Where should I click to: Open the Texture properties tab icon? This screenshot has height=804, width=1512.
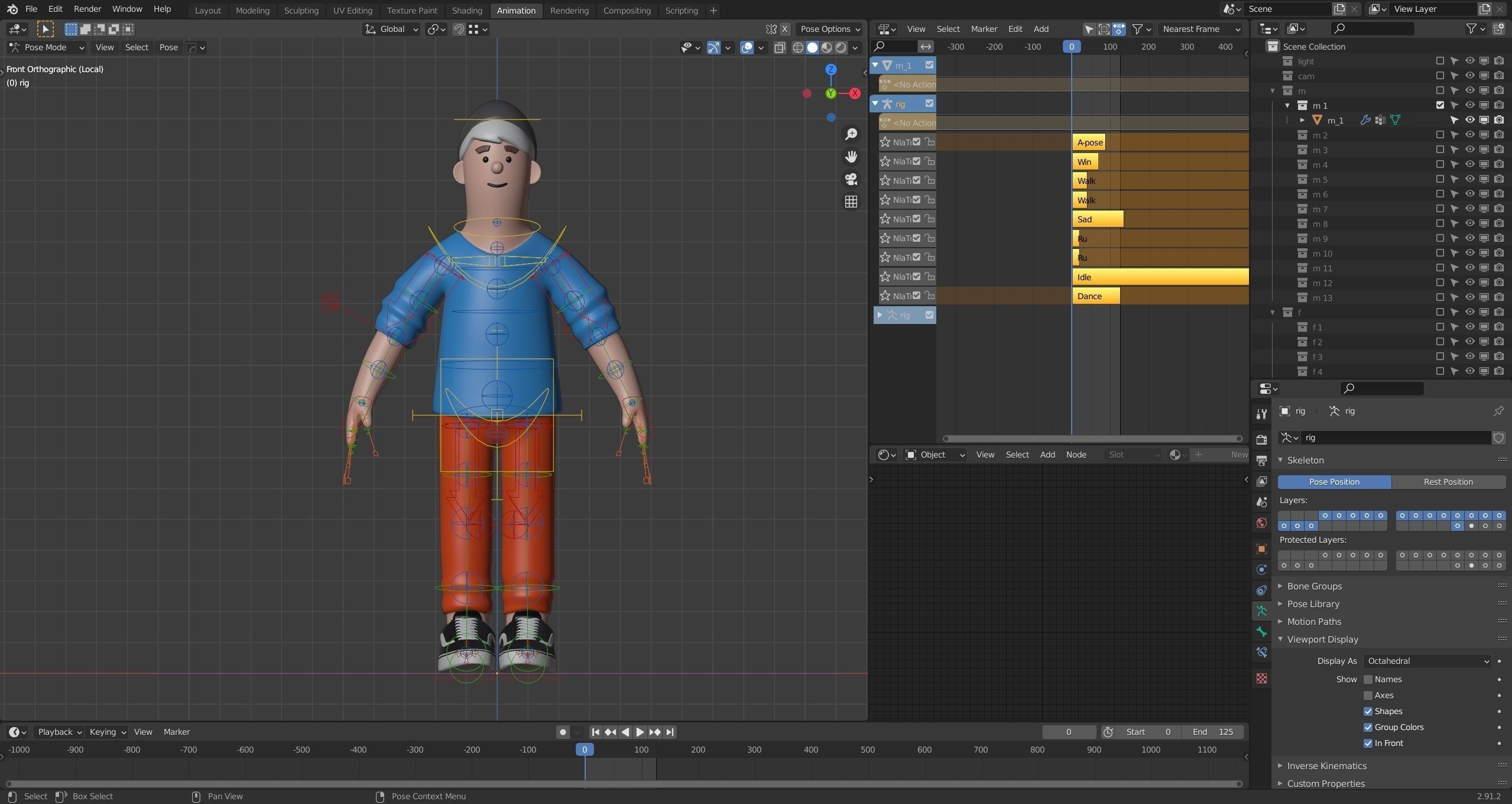coord(1261,678)
